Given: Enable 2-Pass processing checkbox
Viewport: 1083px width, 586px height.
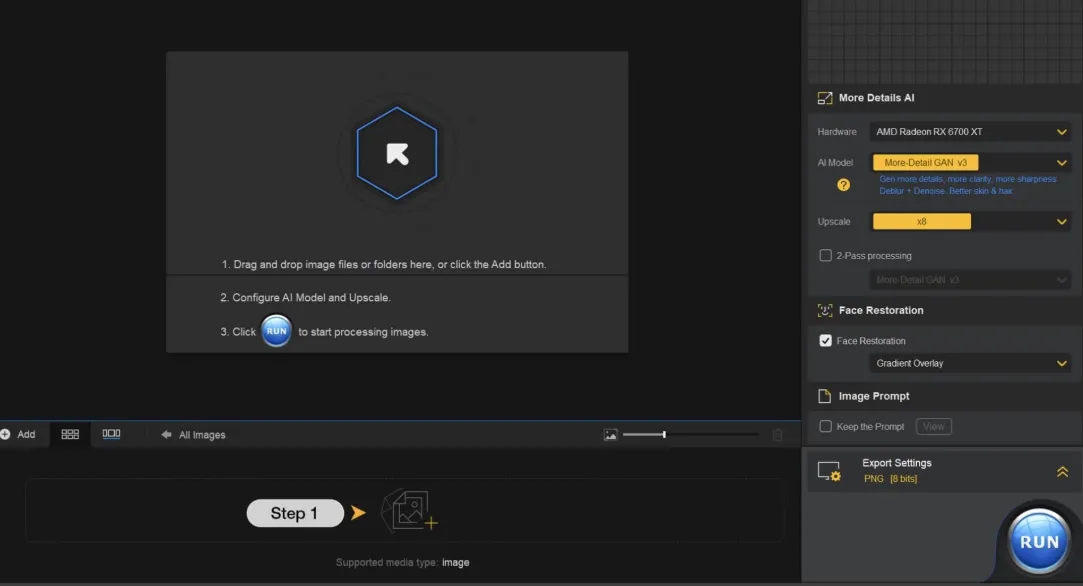Looking at the screenshot, I should click(x=825, y=256).
